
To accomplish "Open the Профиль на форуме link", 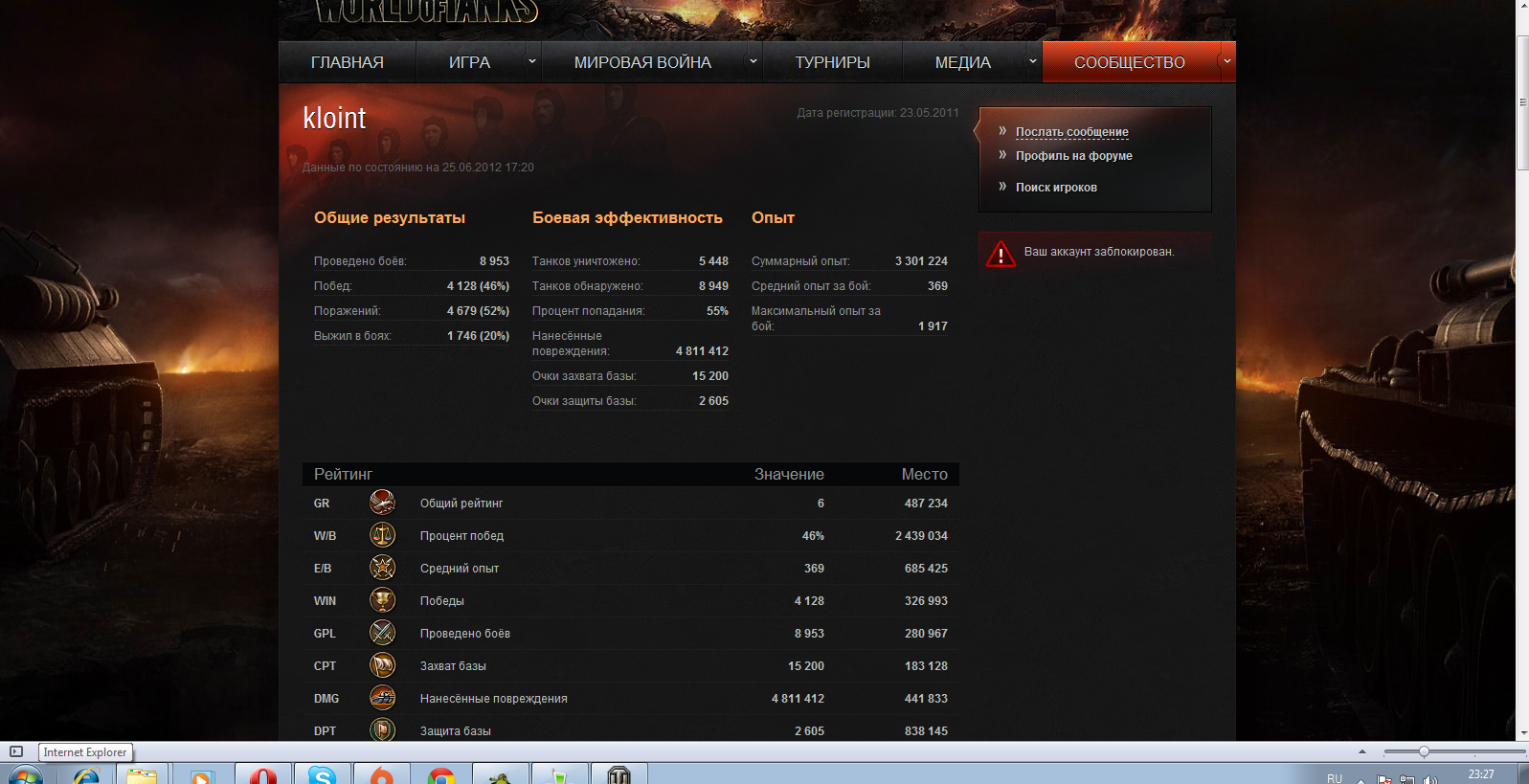I will pyautogui.click(x=1073, y=156).
